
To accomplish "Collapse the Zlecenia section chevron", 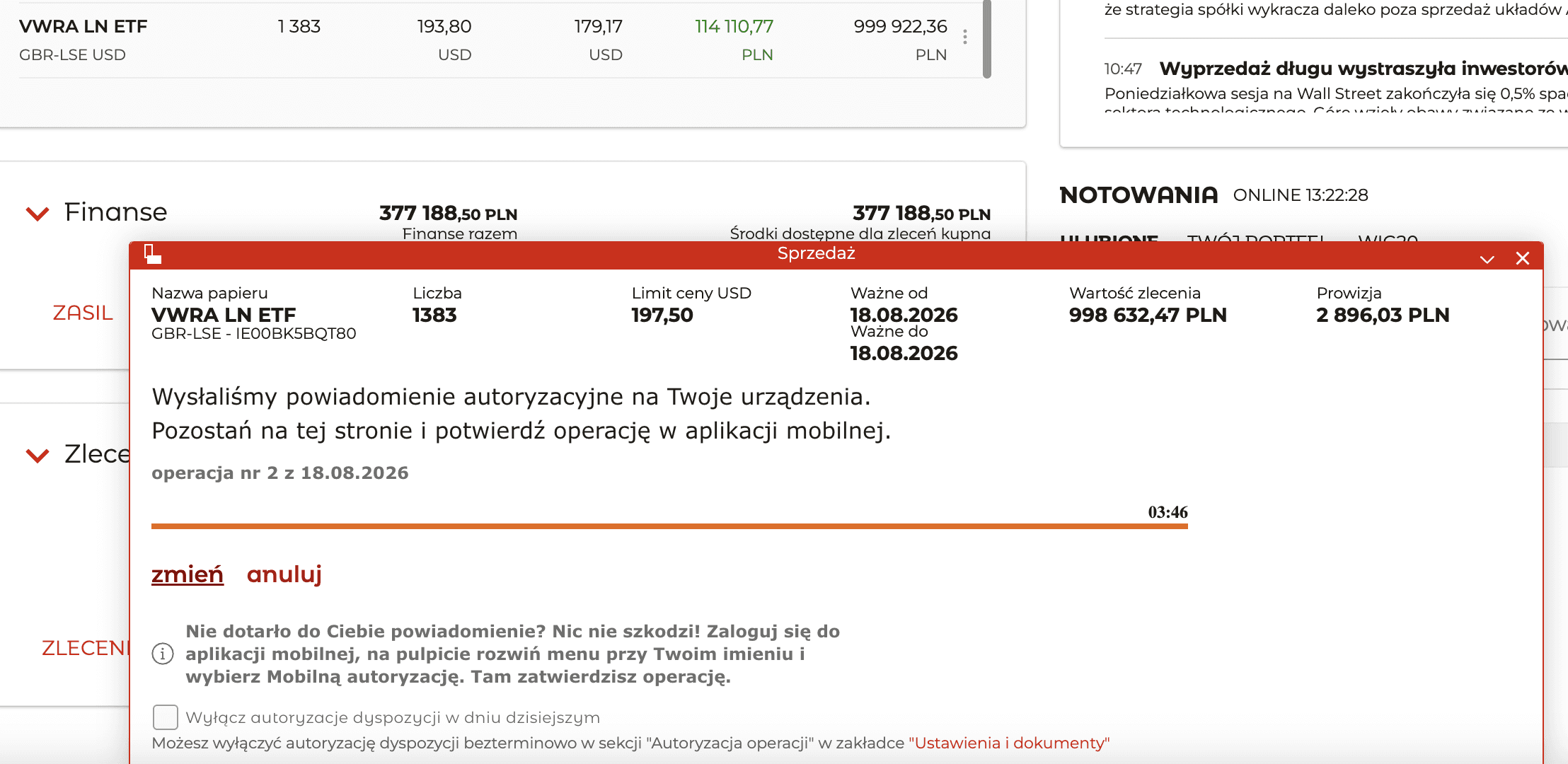I will pos(38,455).
